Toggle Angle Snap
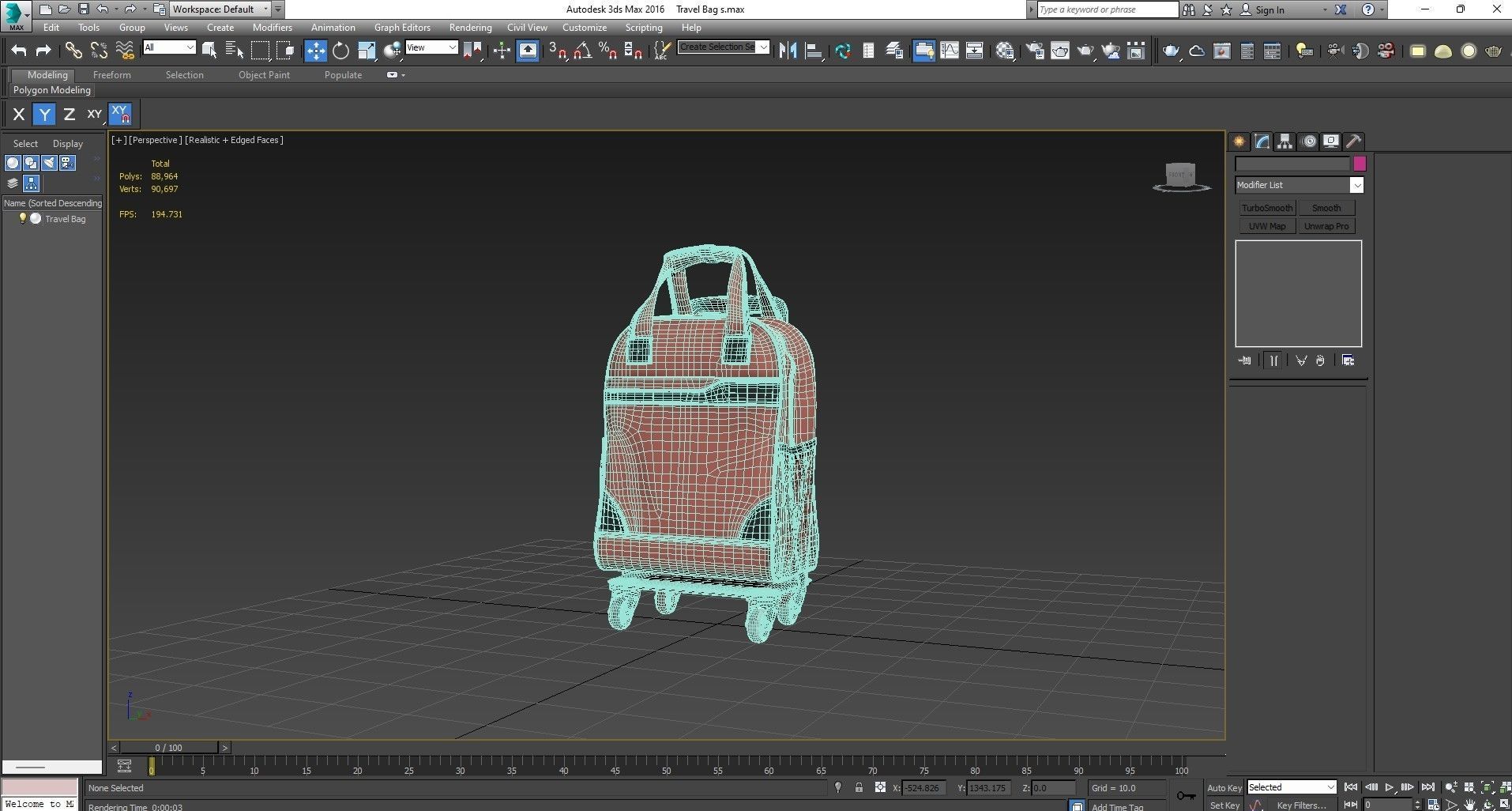 click(582, 51)
